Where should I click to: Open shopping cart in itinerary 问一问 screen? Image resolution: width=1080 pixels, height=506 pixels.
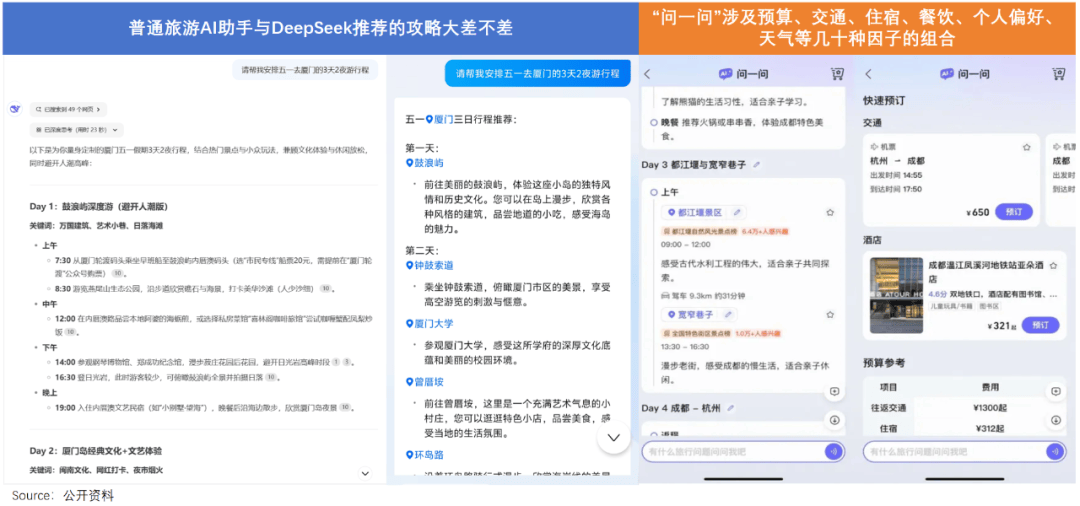click(x=837, y=74)
